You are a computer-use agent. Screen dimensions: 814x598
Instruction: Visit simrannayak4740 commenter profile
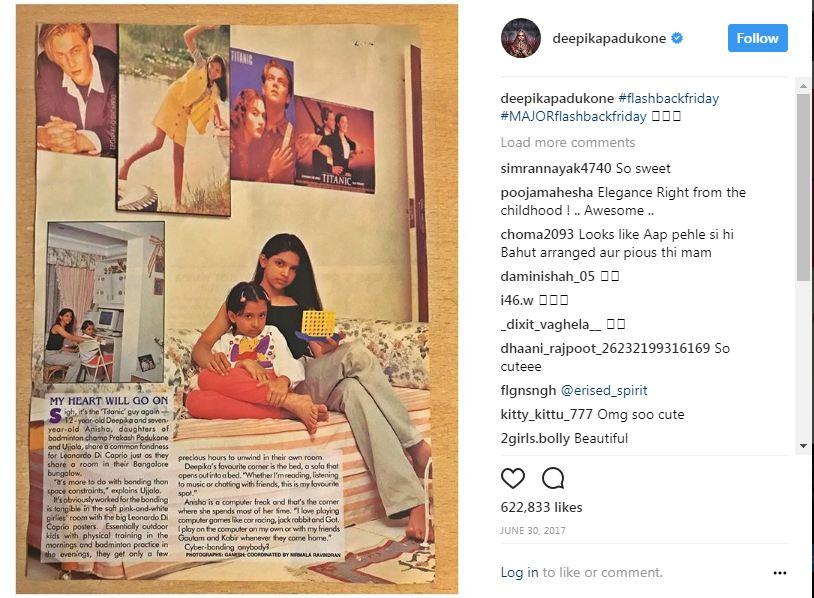tap(555, 168)
